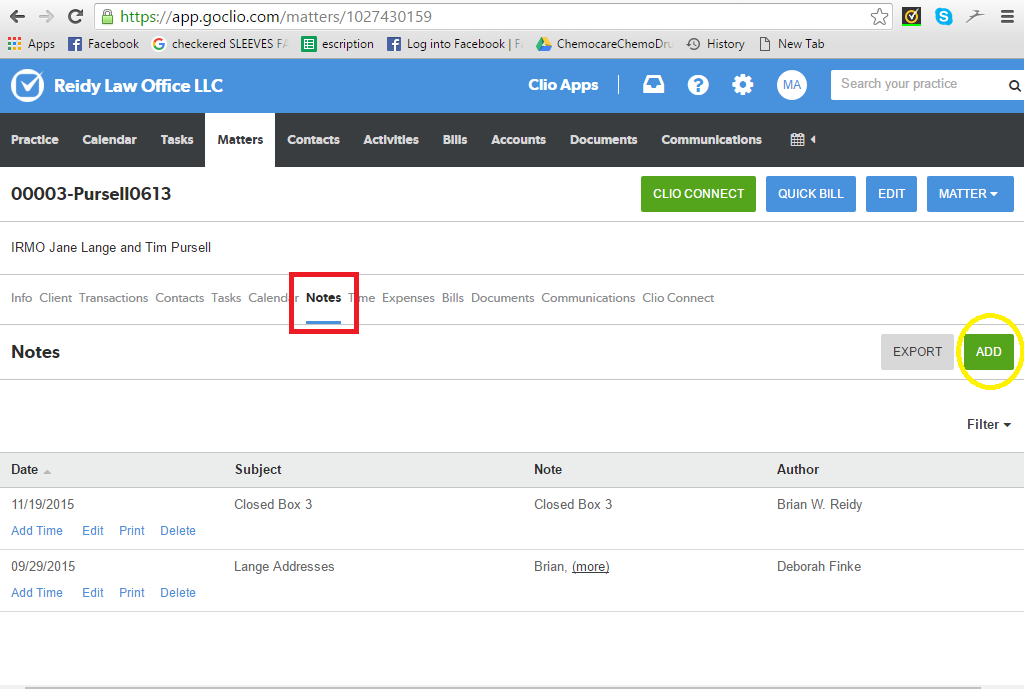This screenshot has width=1024, height=689.
Task: Go to the Calendar nav tab
Action: pos(109,140)
